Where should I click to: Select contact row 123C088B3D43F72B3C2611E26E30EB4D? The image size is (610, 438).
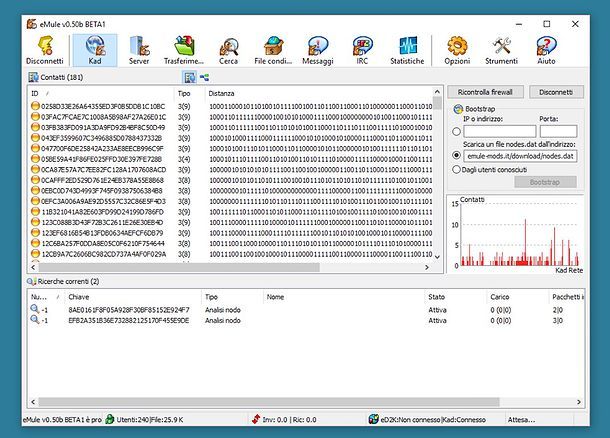231,222
